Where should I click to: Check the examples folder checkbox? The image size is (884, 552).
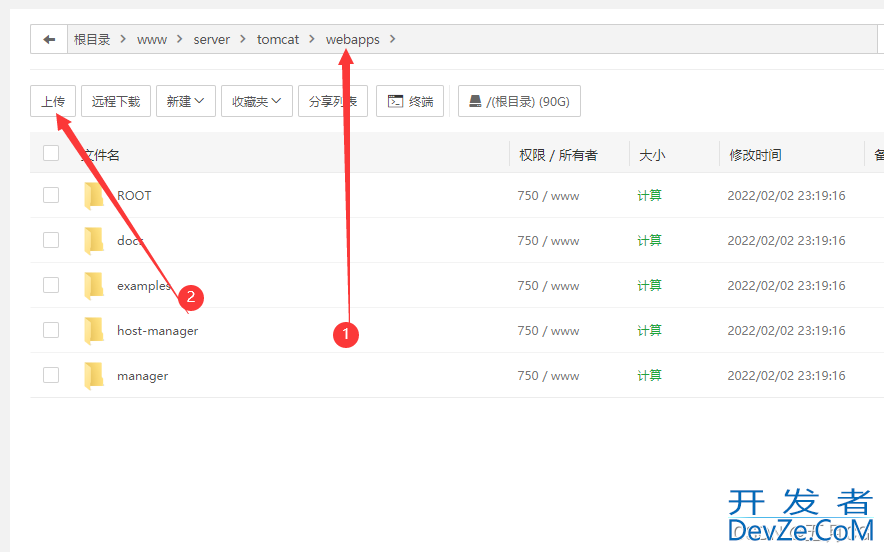51,285
